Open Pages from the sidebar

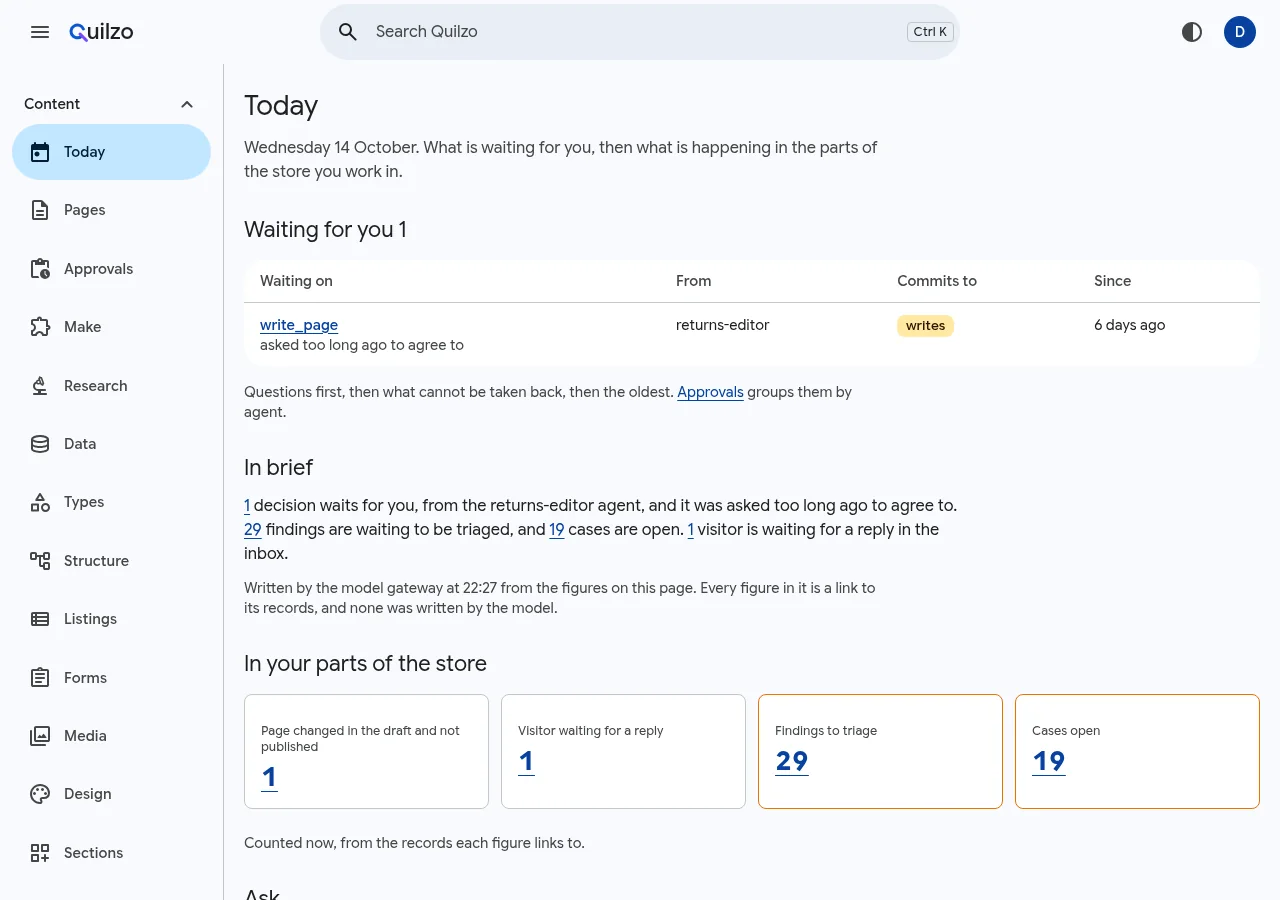coord(111,210)
